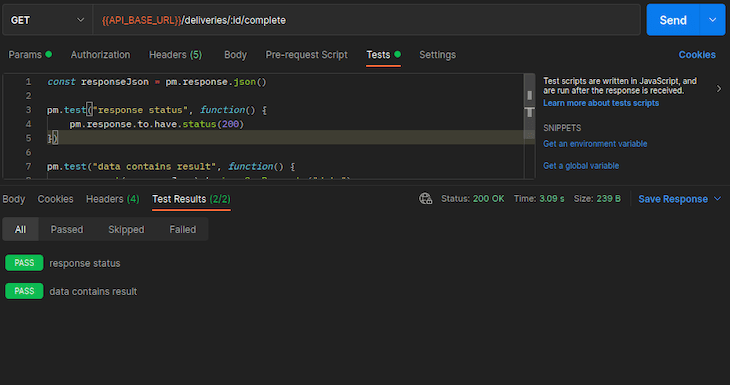The height and width of the screenshot is (385, 730).
Task: Open the Authorization tab
Action: click(x=101, y=55)
